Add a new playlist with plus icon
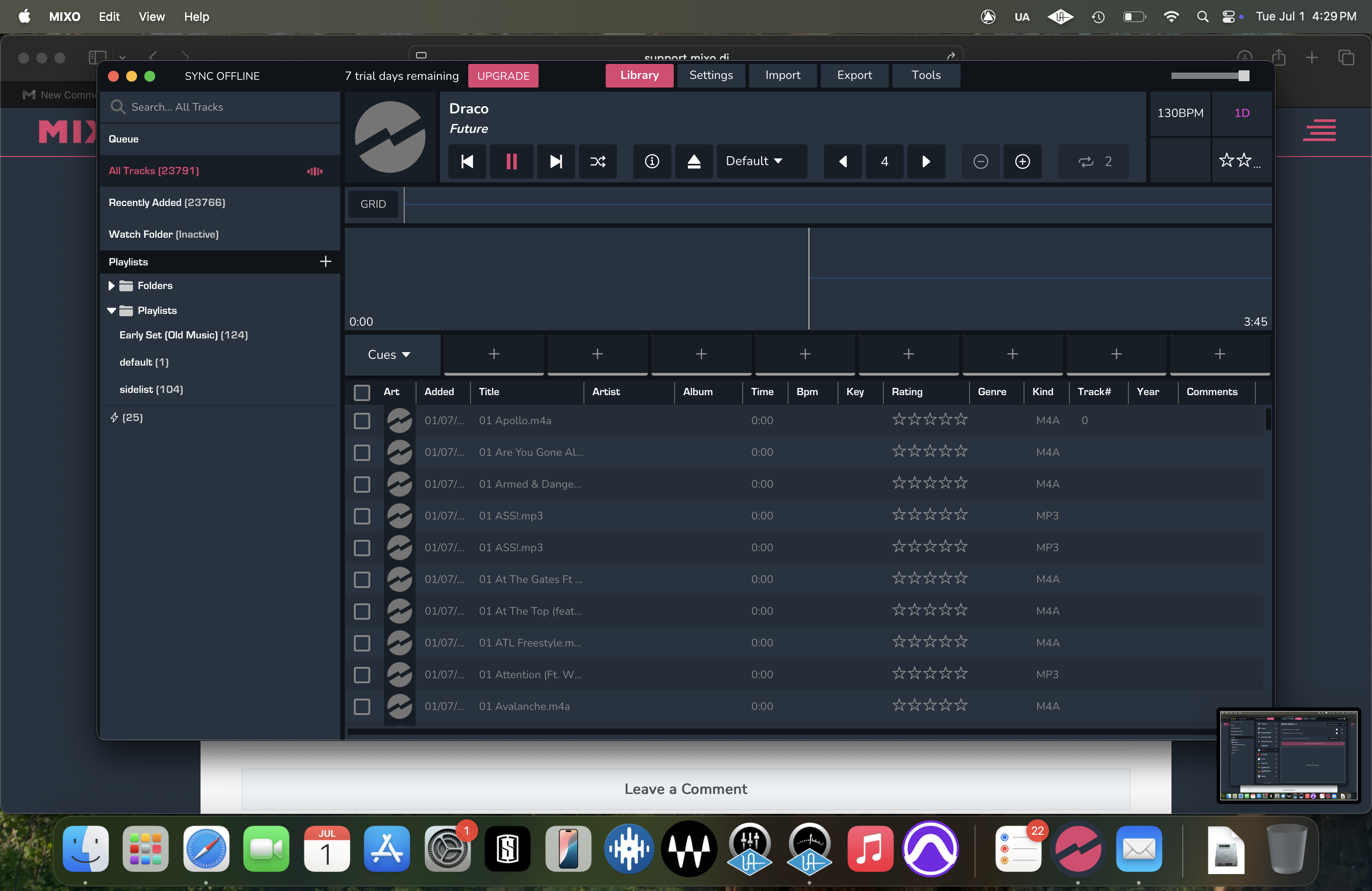This screenshot has height=891, width=1372. (325, 262)
